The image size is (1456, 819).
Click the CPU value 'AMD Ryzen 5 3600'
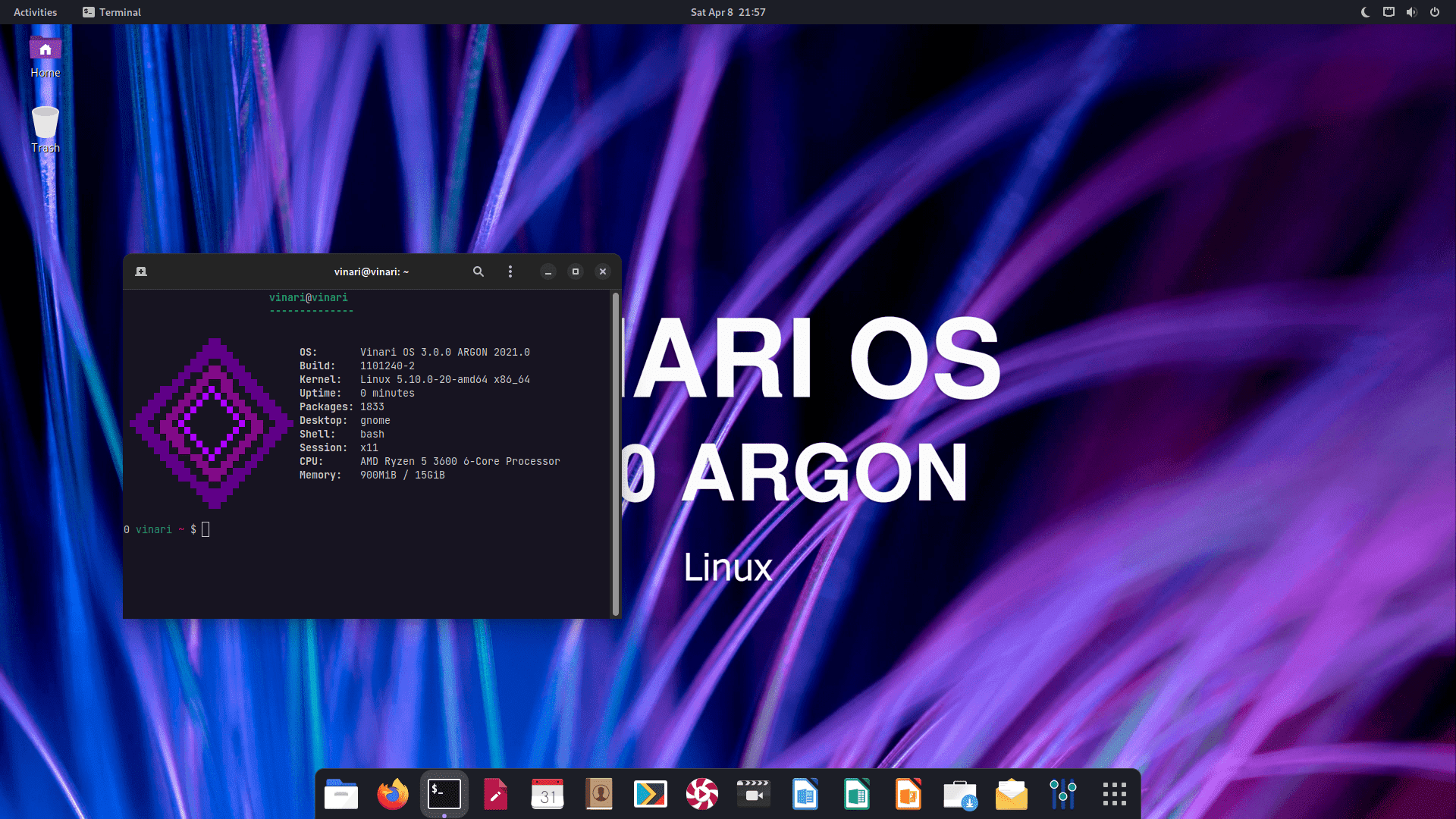[x=409, y=461]
